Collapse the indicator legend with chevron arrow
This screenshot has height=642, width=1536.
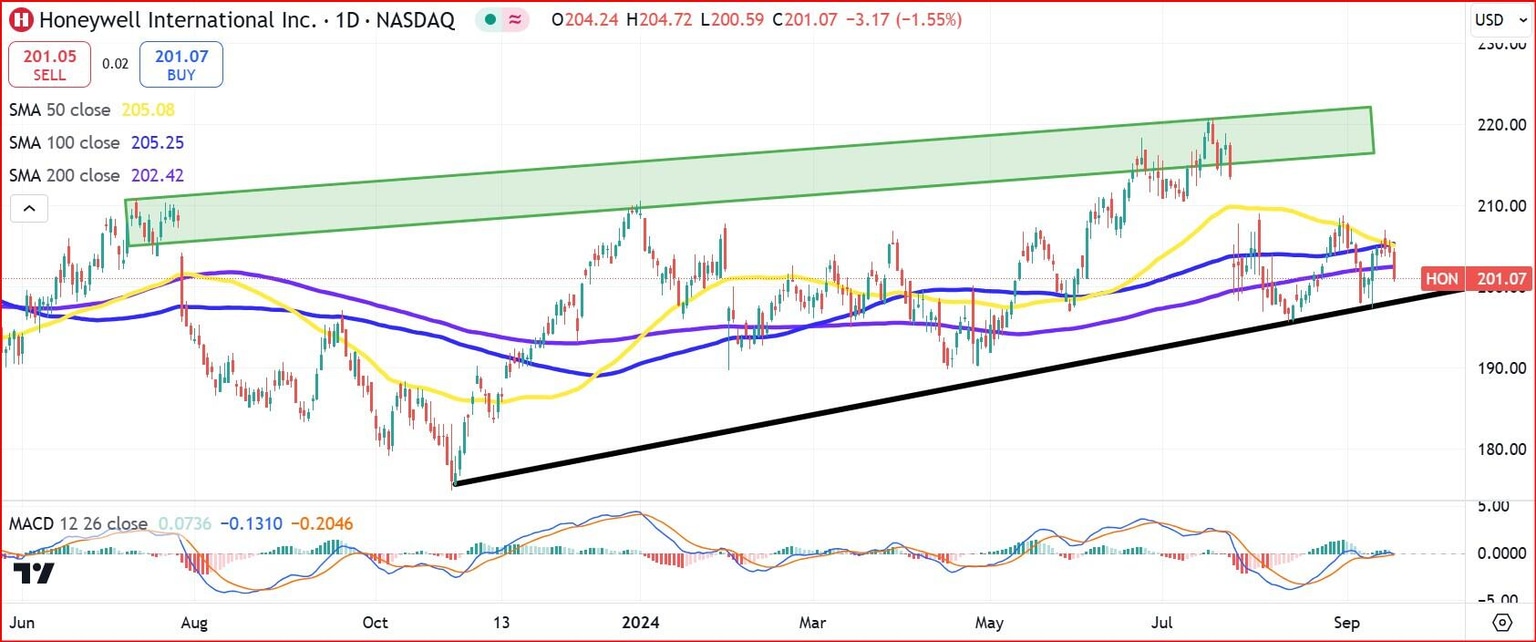click(29, 209)
